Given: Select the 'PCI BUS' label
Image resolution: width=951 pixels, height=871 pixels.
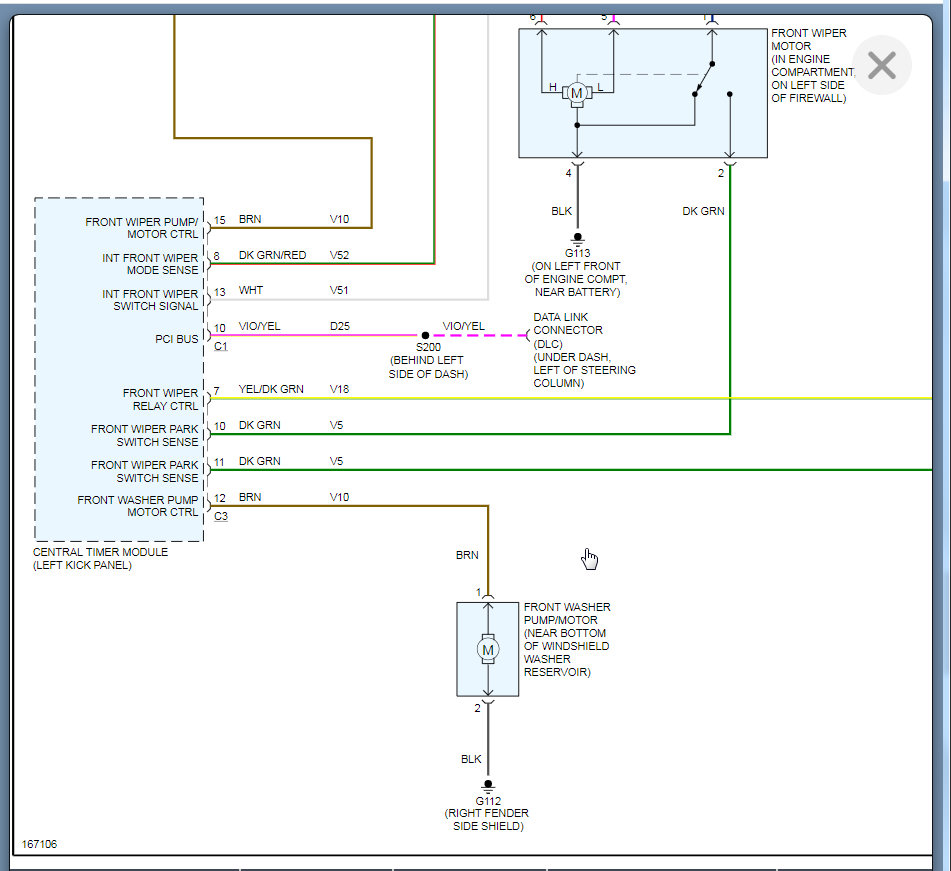Looking at the screenshot, I should pyautogui.click(x=176, y=339).
